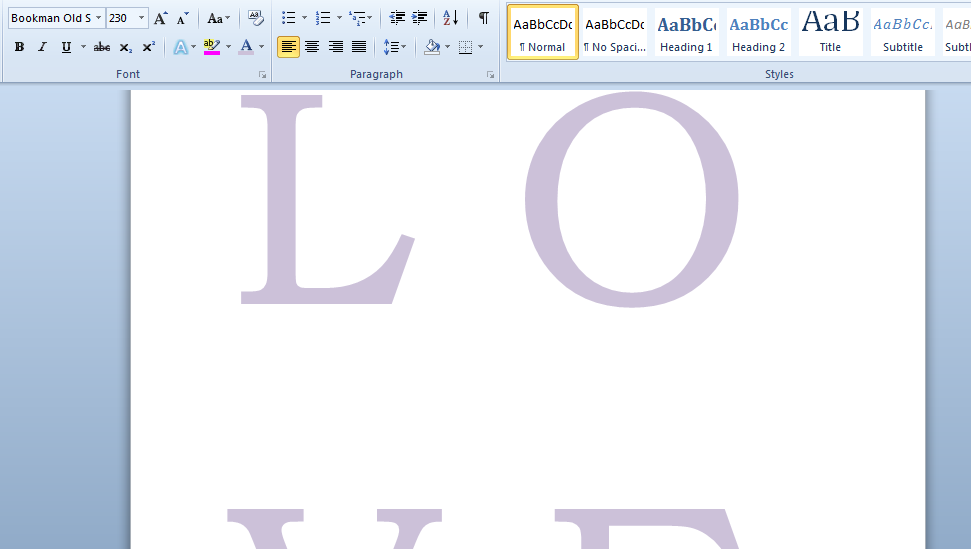Click the Sort A to Z icon
This screenshot has height=549, width=971.
(x=451, y=19)
